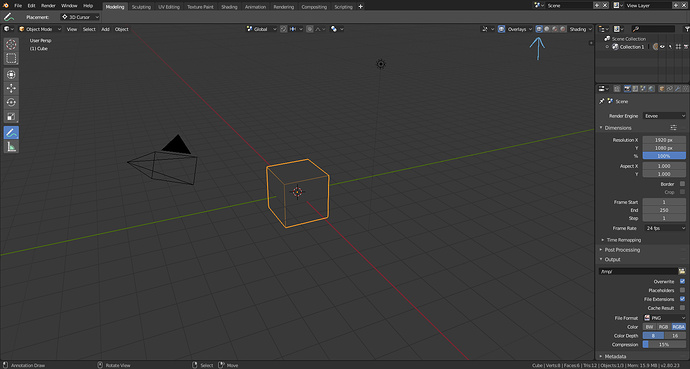
Task: Select the Move tool in left toolbar
Action: point(11,88)
